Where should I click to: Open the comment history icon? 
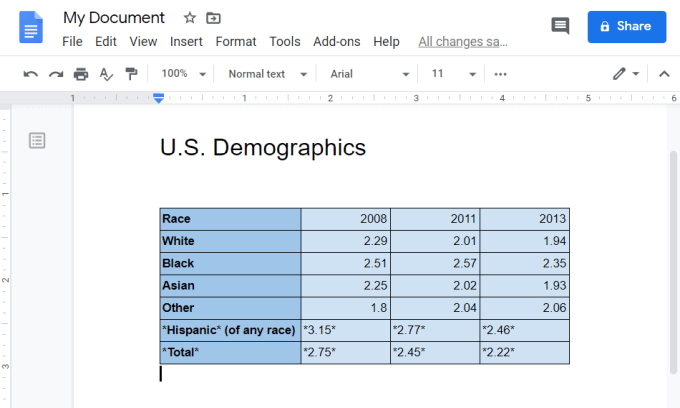(560, 27)
